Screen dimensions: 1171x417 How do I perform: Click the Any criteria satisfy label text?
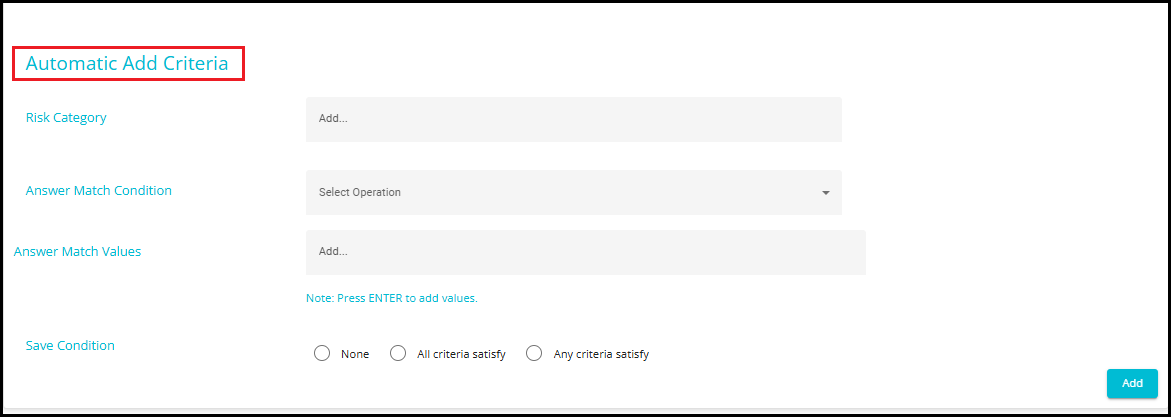[x=601, y=354]
